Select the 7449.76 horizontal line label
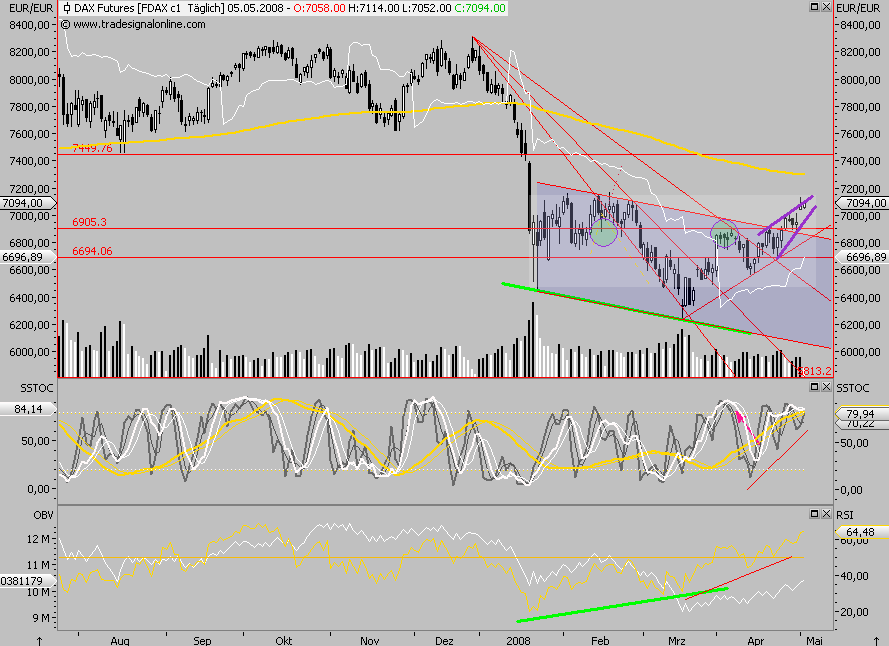The height and width of the screenshot is (646, 889). pos(92,148)
